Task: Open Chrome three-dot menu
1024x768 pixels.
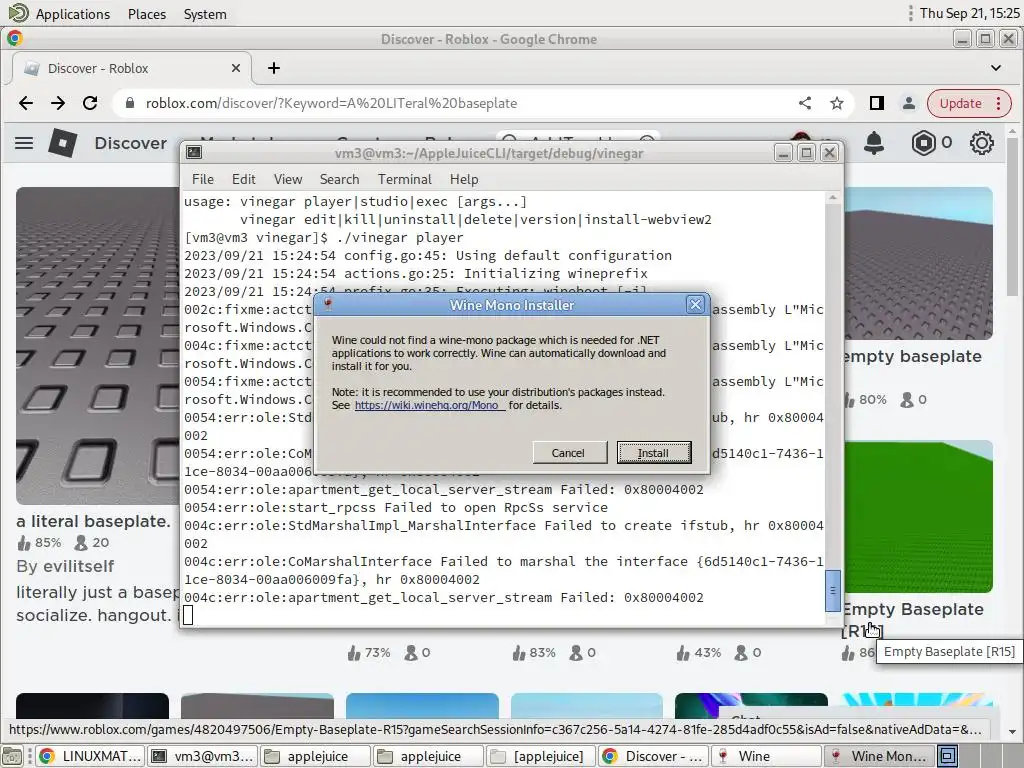Action: click(999, 103)
